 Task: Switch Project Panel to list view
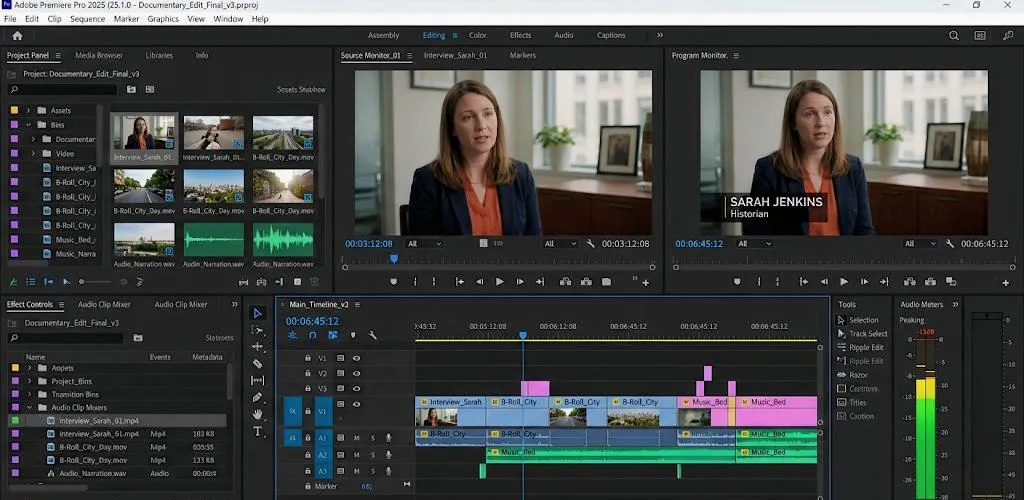pos(31,282)
